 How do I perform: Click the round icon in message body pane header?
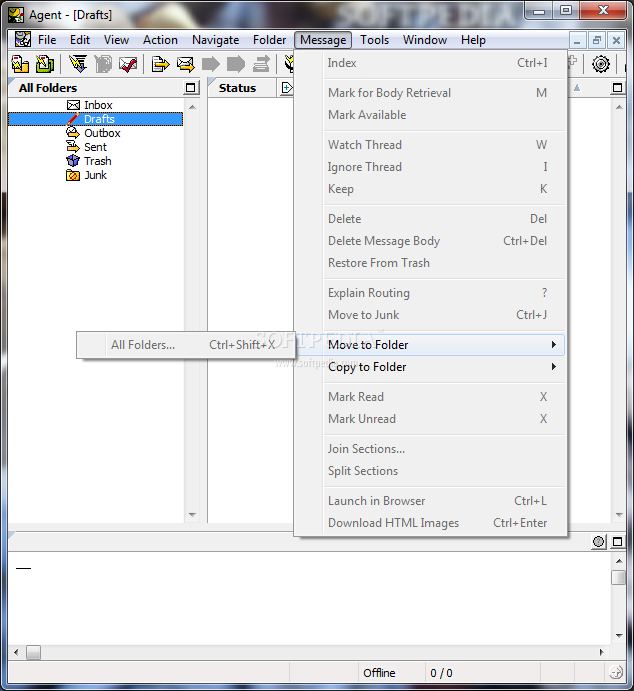tap(598, 542)
